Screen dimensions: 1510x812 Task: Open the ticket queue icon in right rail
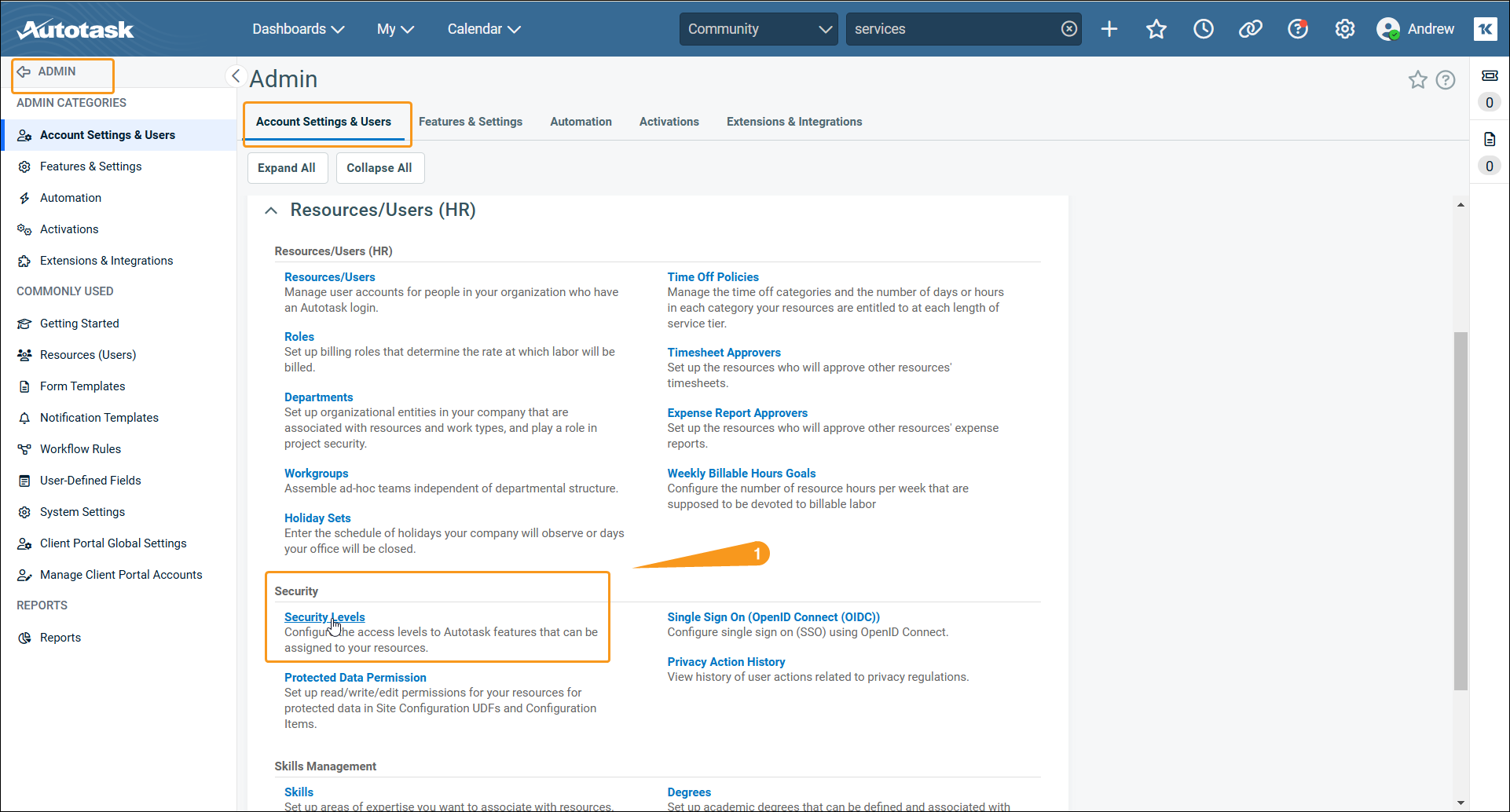(x=1489, y=75)
